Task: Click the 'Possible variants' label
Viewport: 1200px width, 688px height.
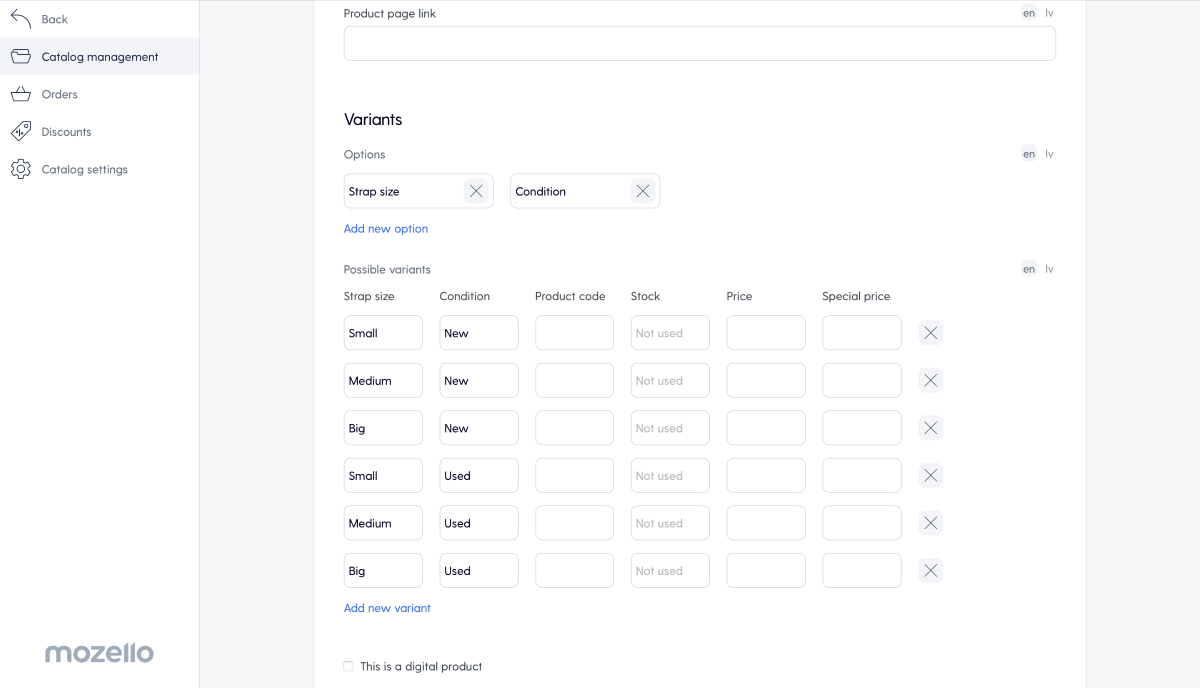Action: 387,269
